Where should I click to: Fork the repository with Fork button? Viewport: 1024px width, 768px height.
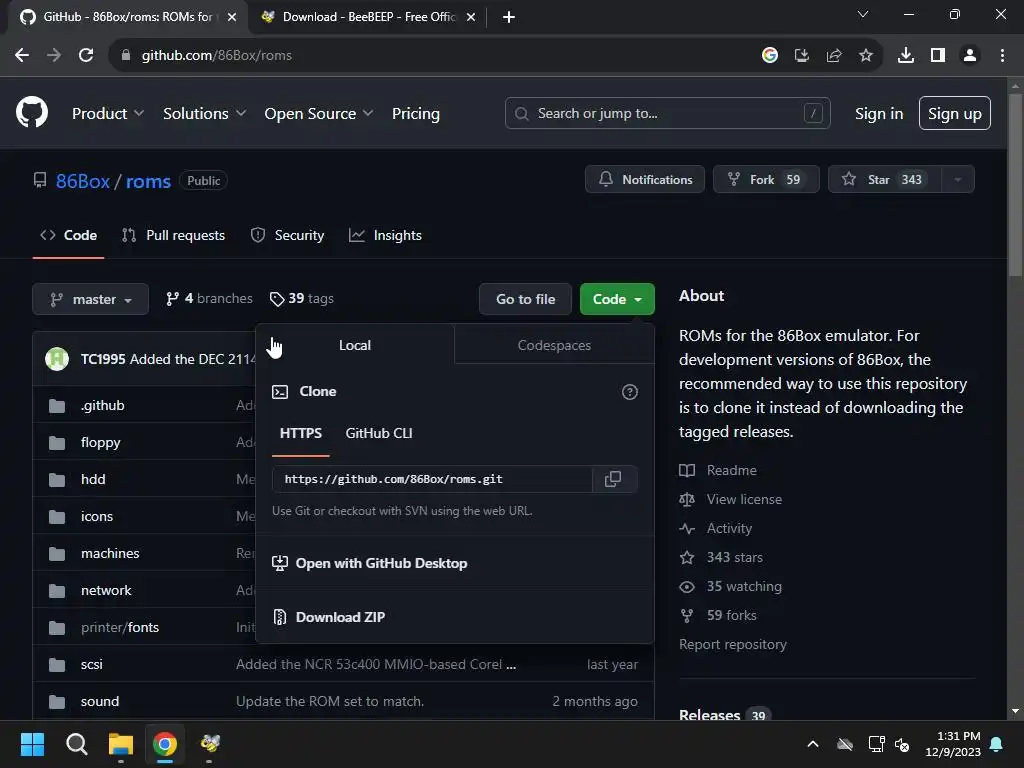tap(766, 180)
